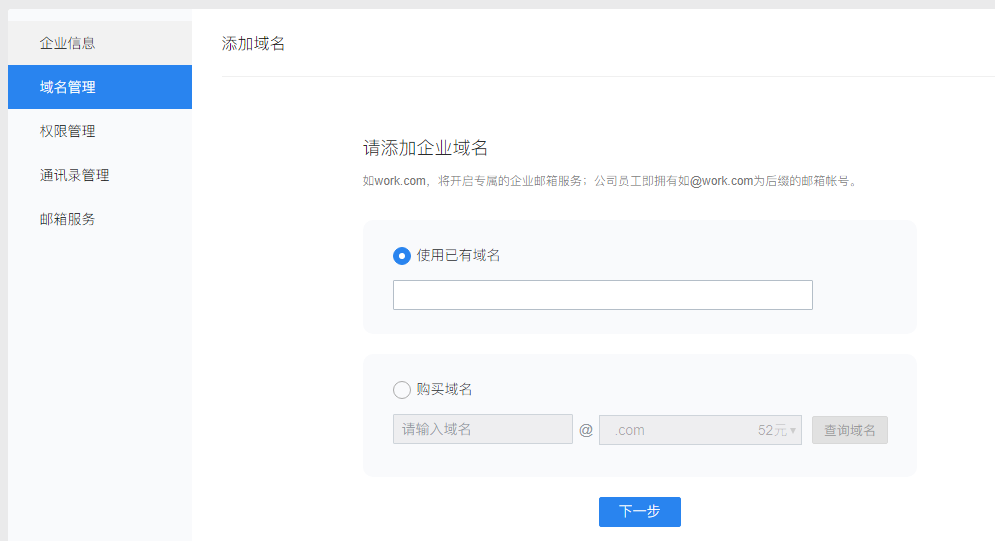Click the 使用已有域名 option label text

point(458,256)
